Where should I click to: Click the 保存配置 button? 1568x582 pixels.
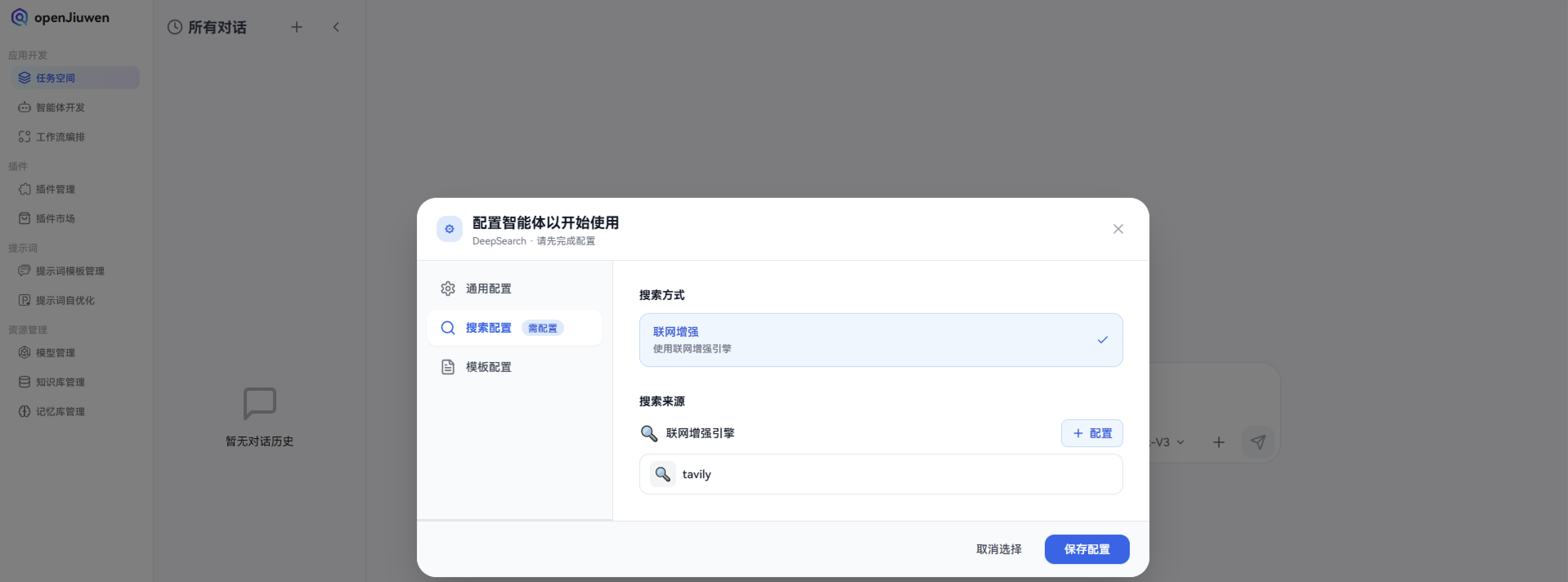tap(1086, 548)
